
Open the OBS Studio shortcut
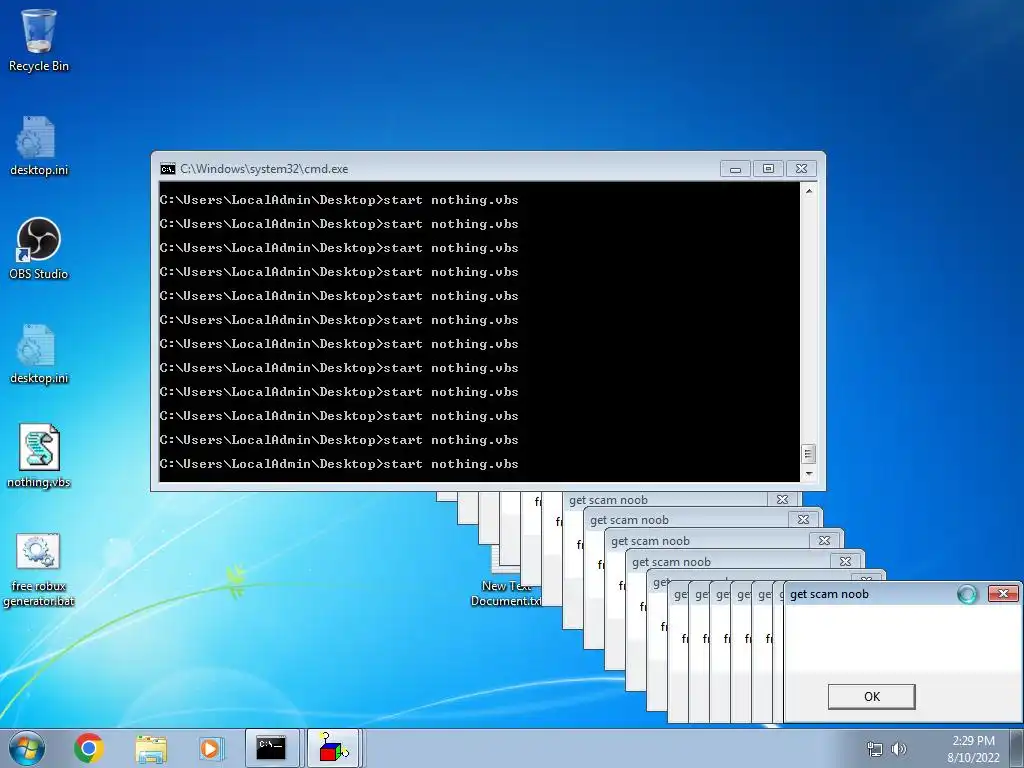(39, 249)
